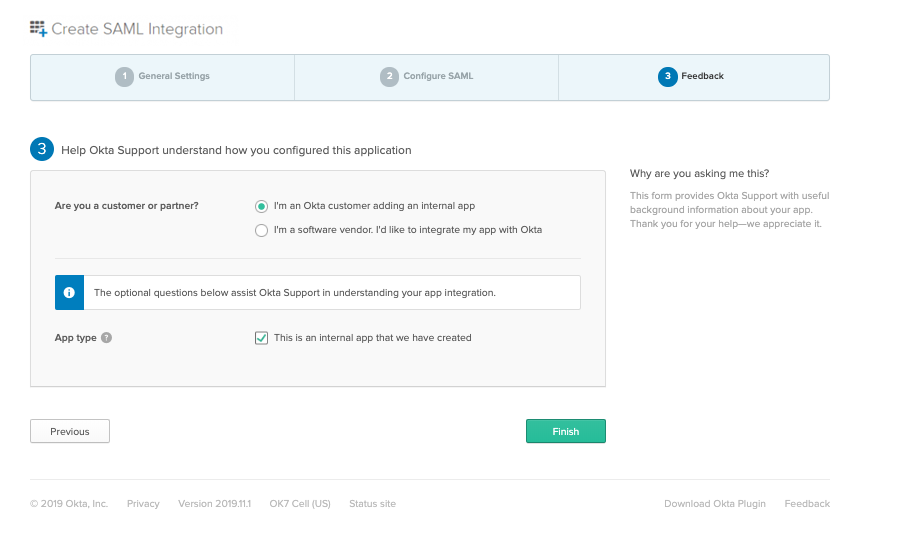Open the Privacy footer link

pos(143,504)
